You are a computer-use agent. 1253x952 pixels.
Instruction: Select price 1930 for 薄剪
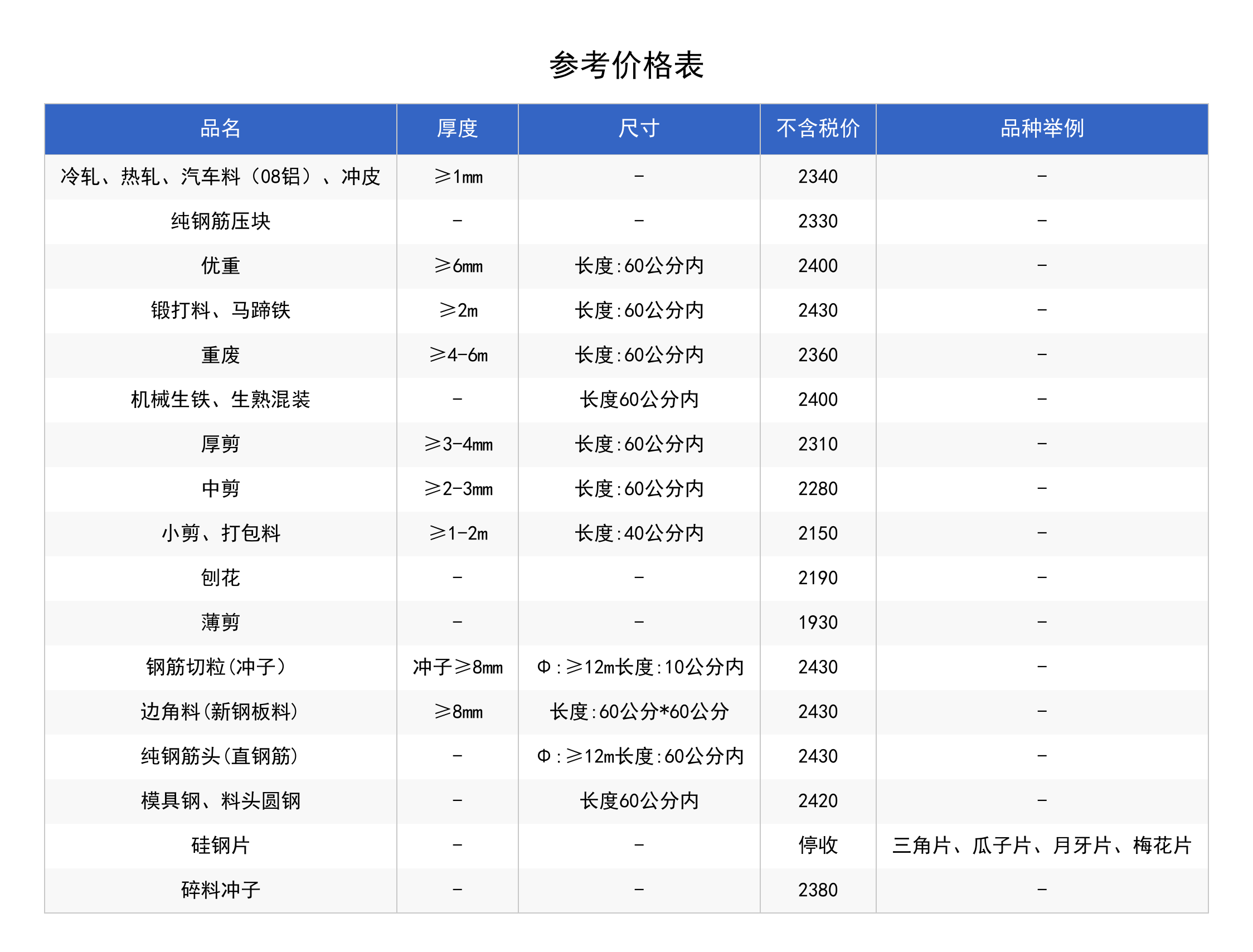(817, 623)
